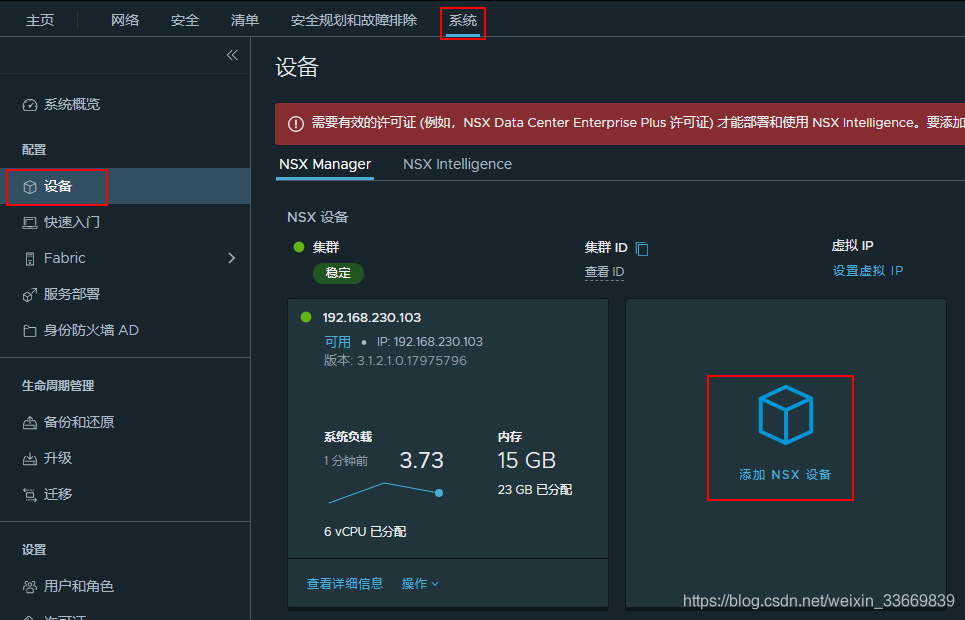
Task: Click the 用户和角色 people icon
Action: [x=30, y=587]
